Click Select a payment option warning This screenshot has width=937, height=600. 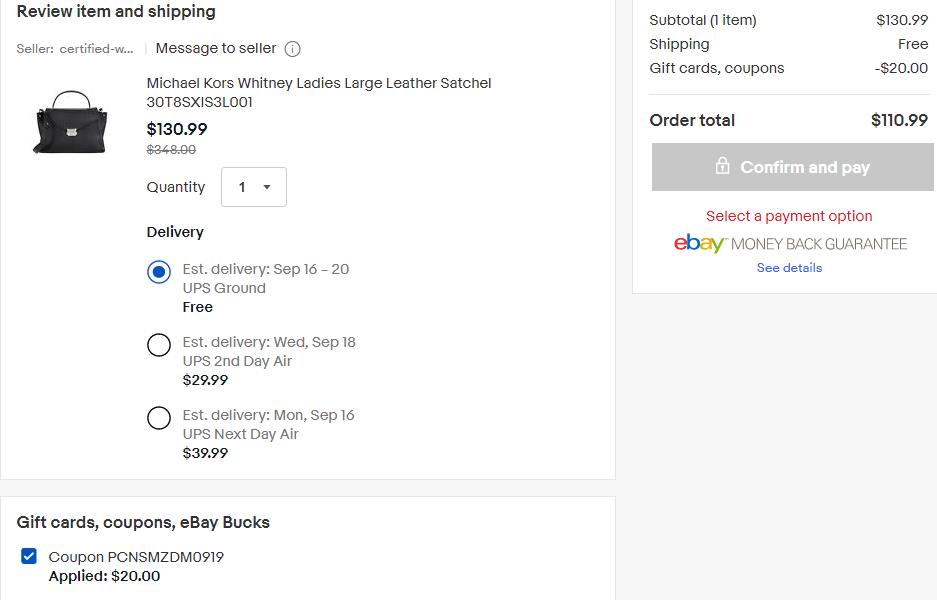(789, 216)
